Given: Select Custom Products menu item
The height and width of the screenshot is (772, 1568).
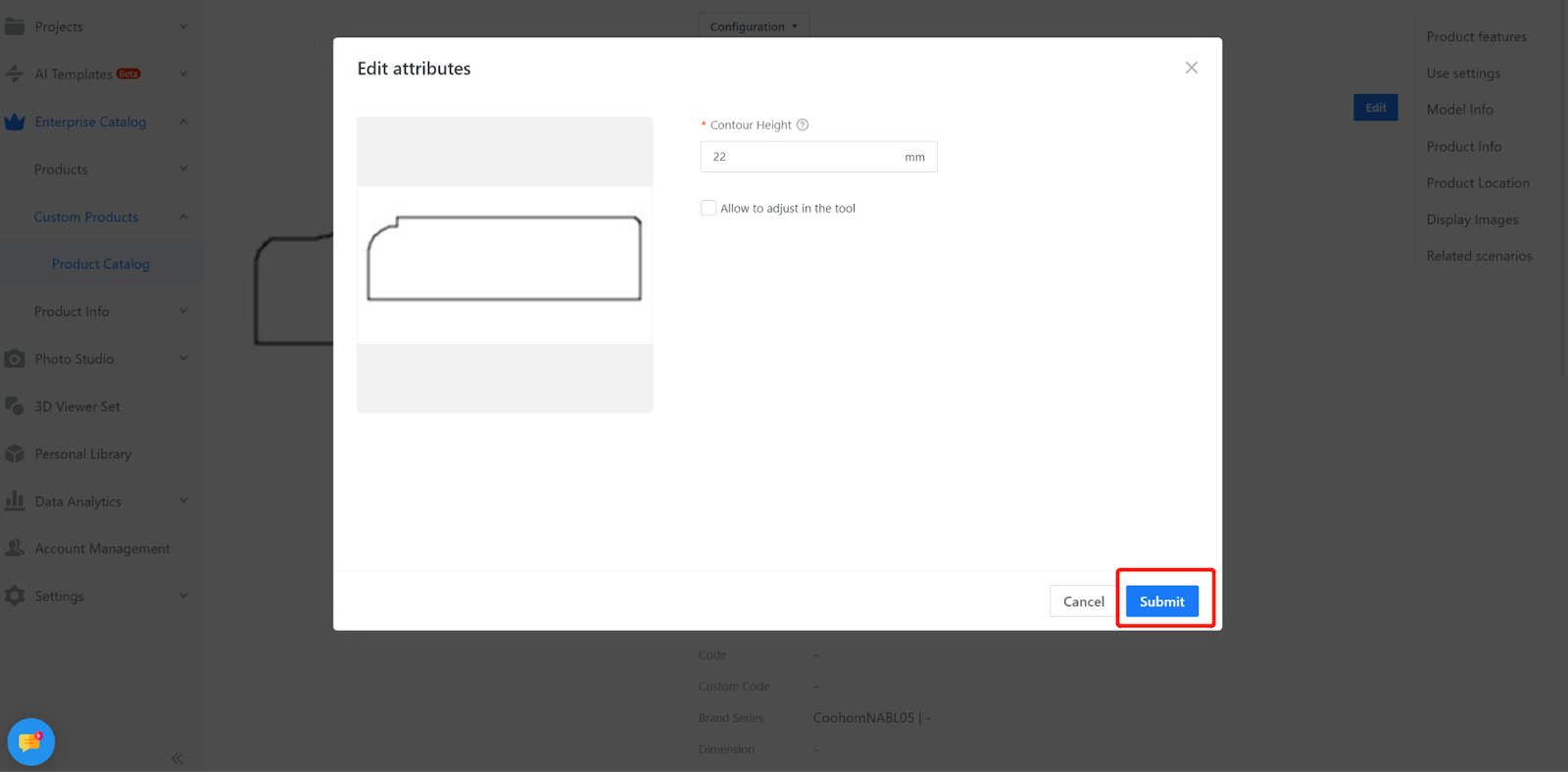Looking at the screenshot, I should pos(86,217).
